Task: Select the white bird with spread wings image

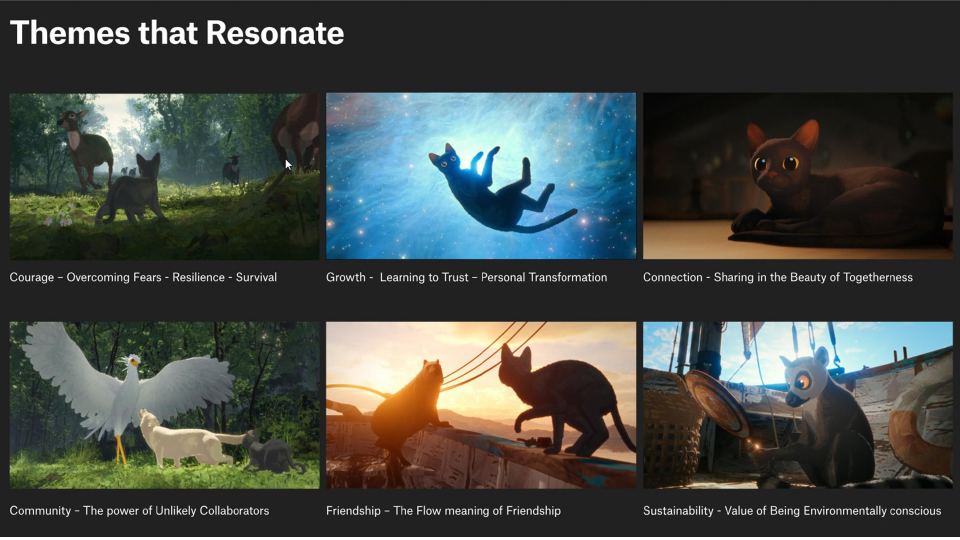Action: pos(165,405)
